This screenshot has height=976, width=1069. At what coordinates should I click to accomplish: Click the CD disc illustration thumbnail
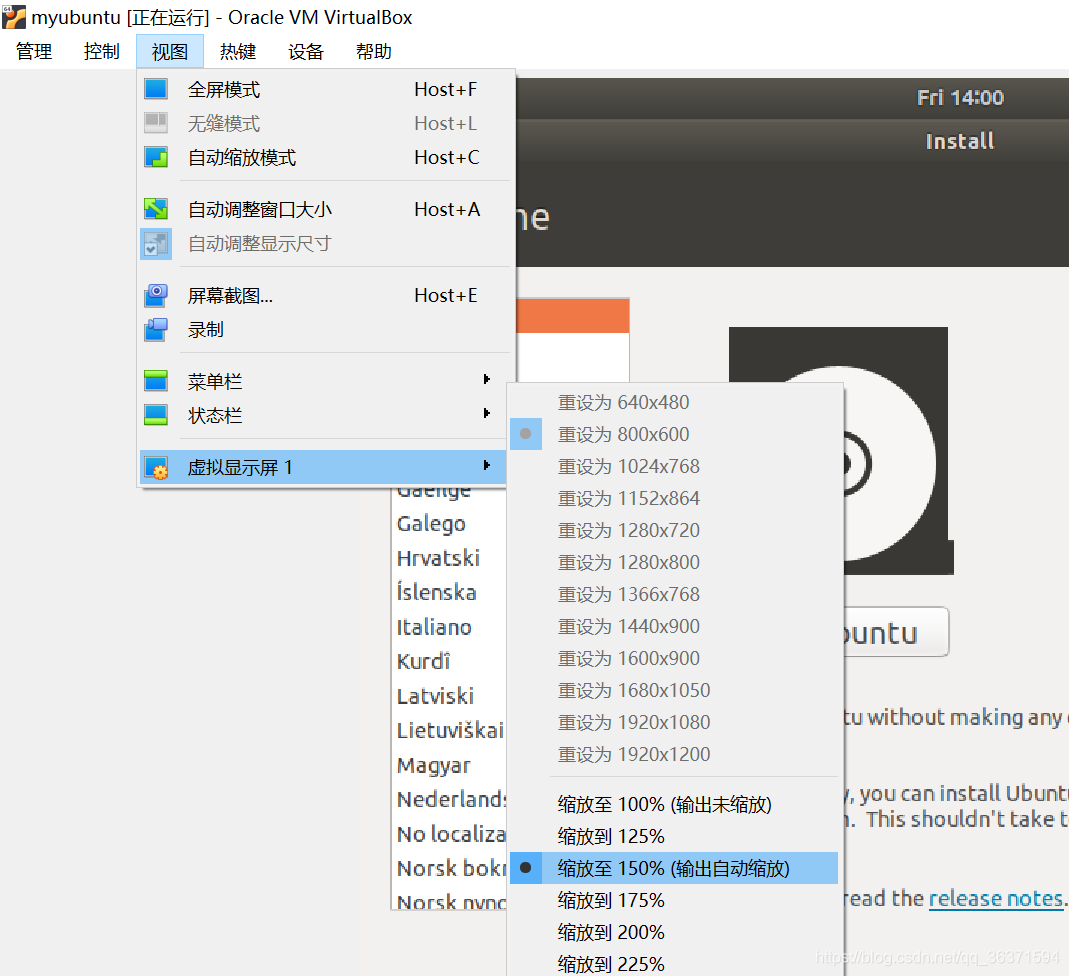click(840, 451)
